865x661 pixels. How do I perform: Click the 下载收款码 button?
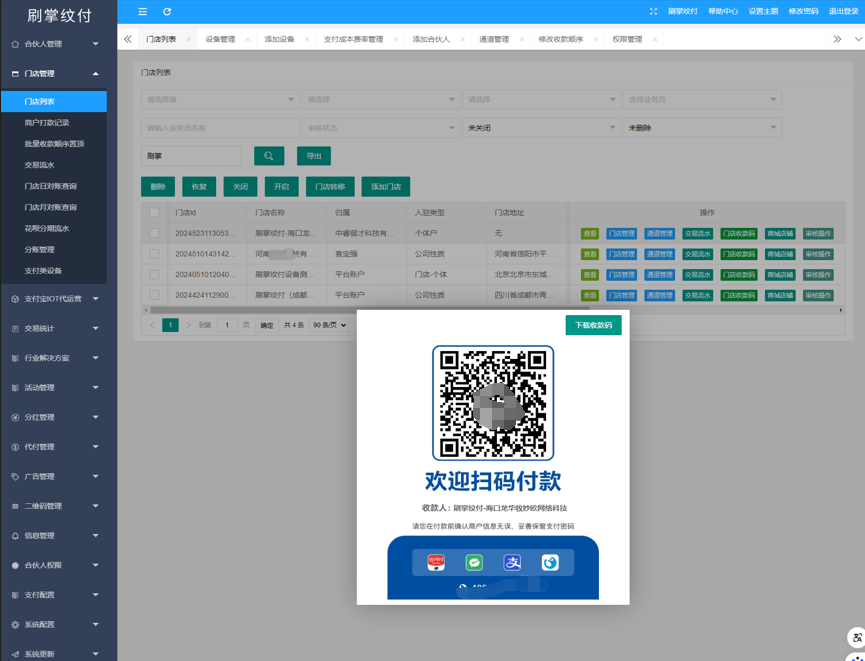tap(593, 325)
